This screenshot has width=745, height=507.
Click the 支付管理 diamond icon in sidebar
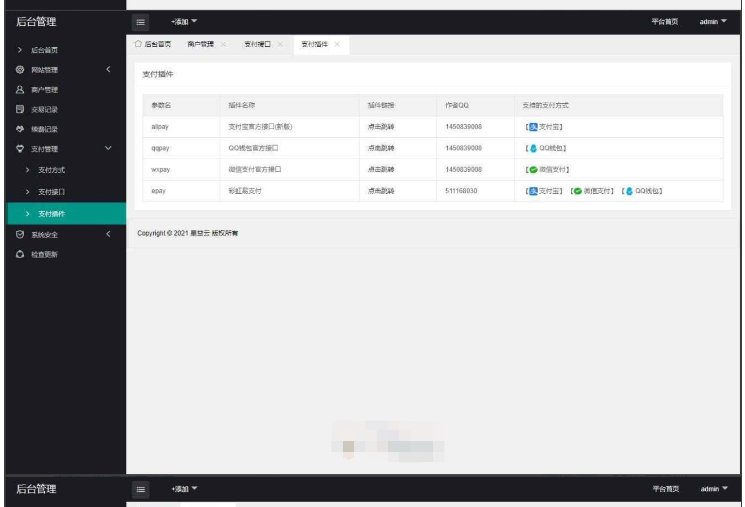point(19,149)
